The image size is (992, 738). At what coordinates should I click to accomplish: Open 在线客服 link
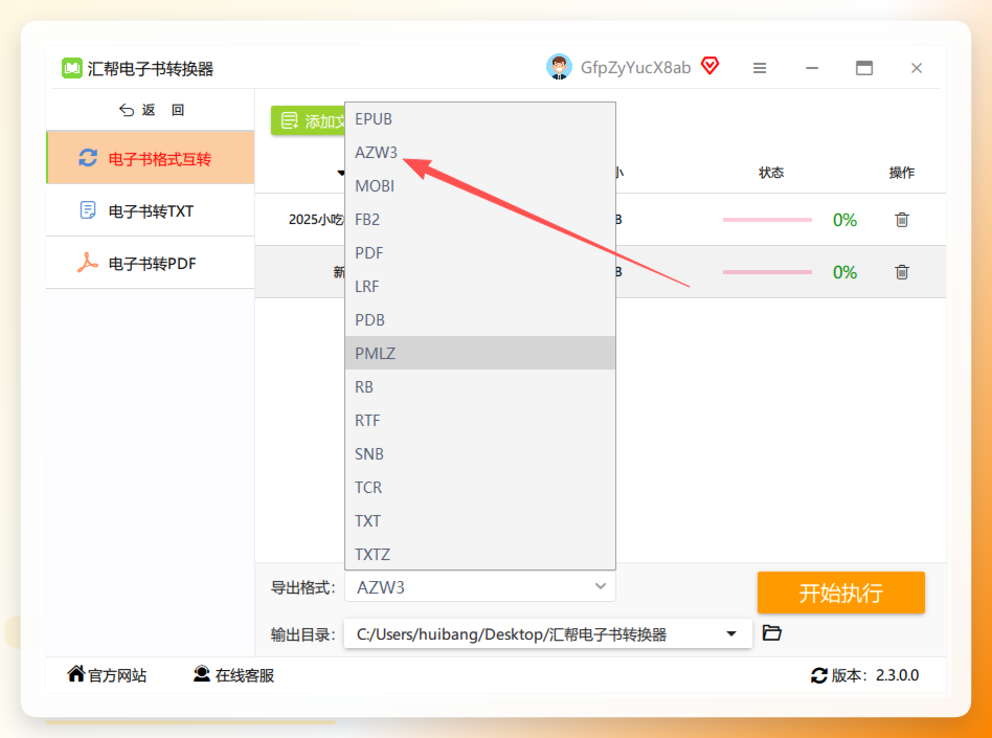click(x=234, y=675)
